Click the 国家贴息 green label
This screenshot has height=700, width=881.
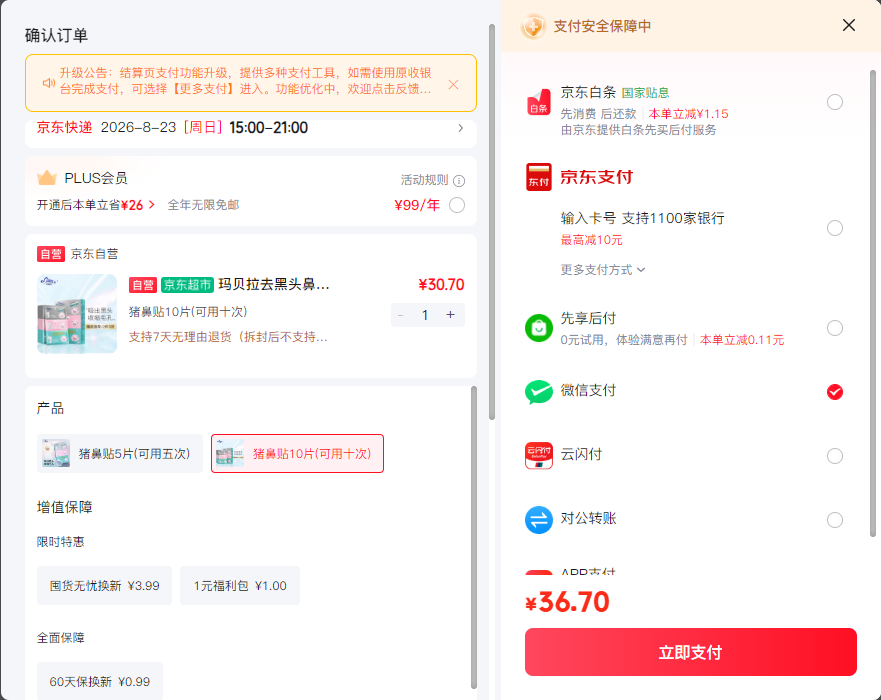645,93
